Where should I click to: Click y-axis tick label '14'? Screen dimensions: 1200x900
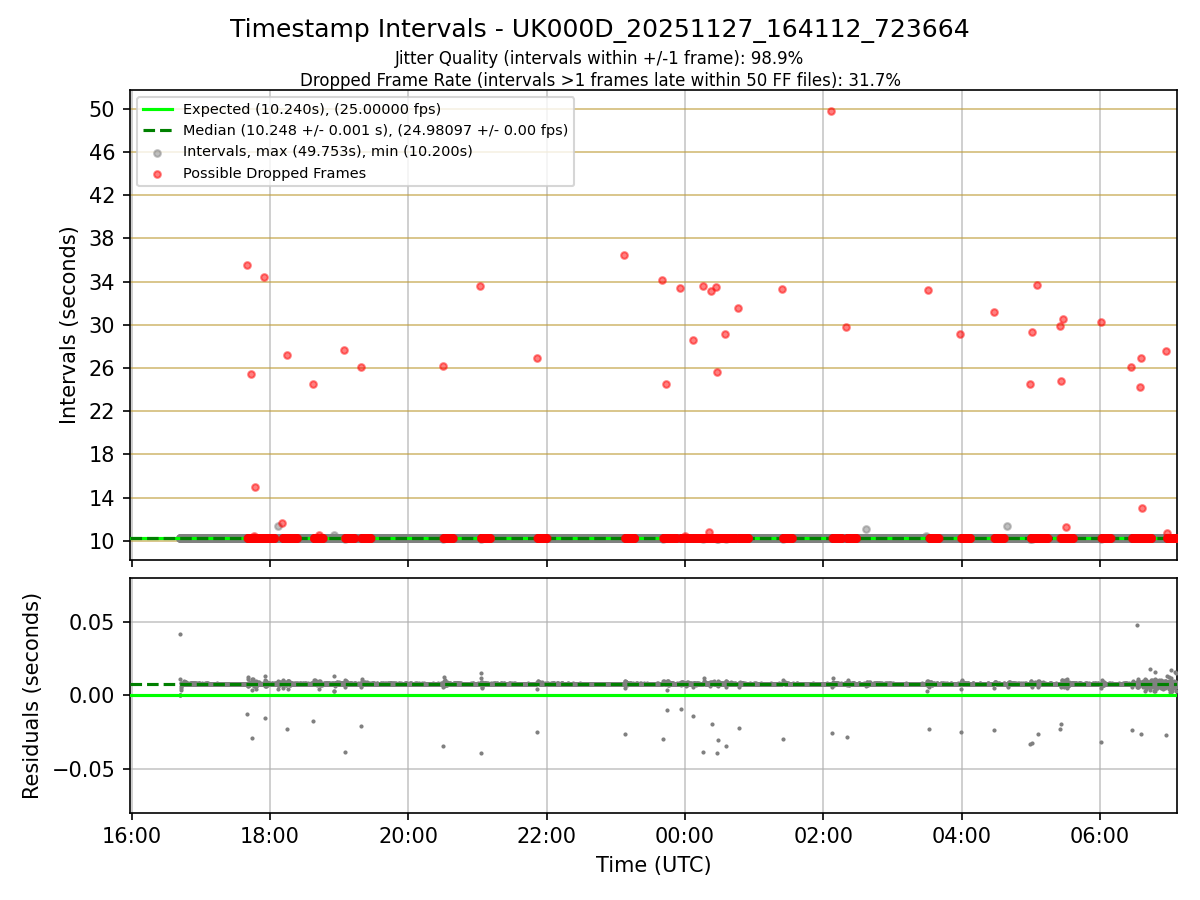pos(104,498)
